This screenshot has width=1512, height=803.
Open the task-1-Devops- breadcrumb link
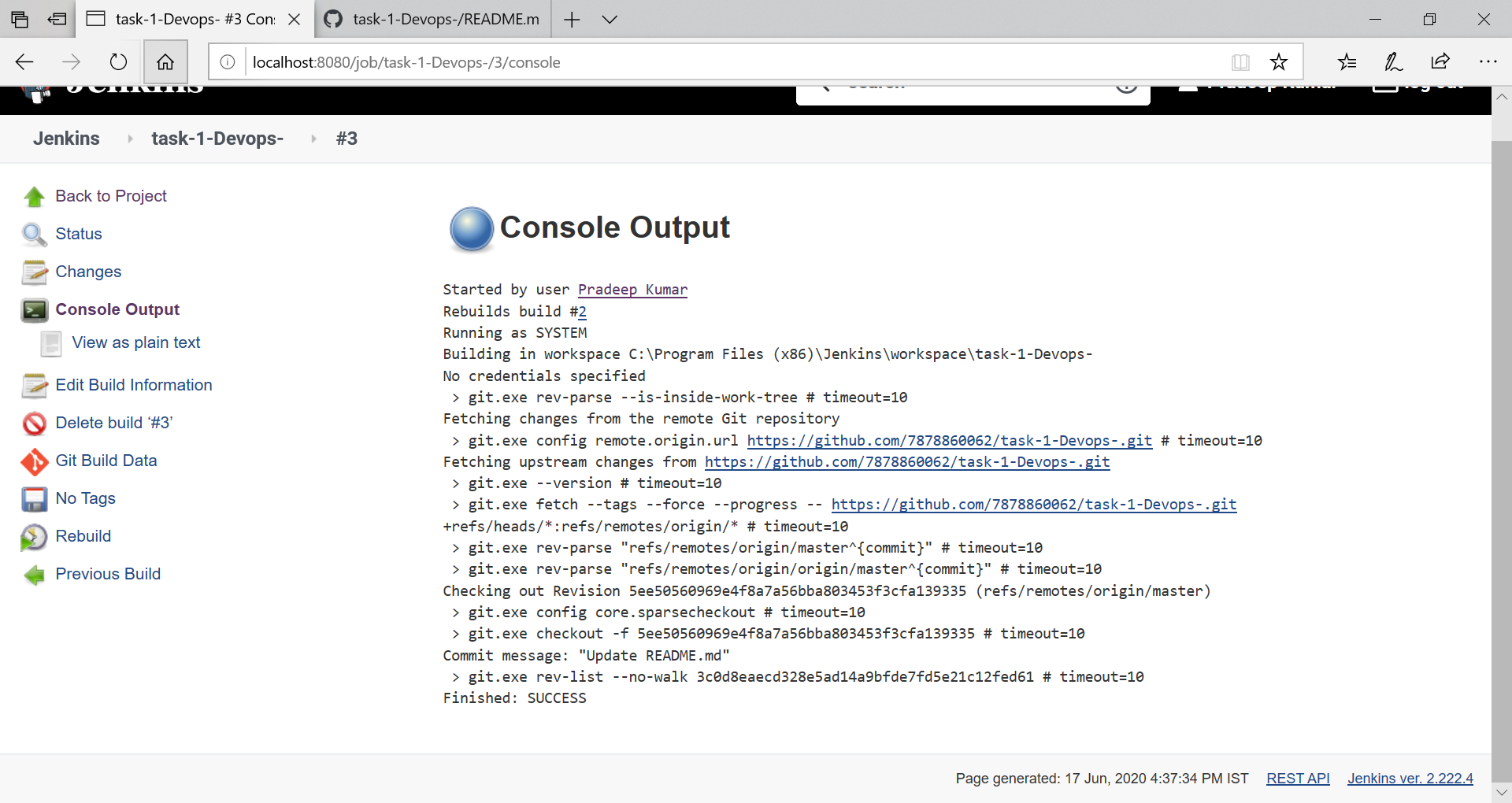point(217,139)
